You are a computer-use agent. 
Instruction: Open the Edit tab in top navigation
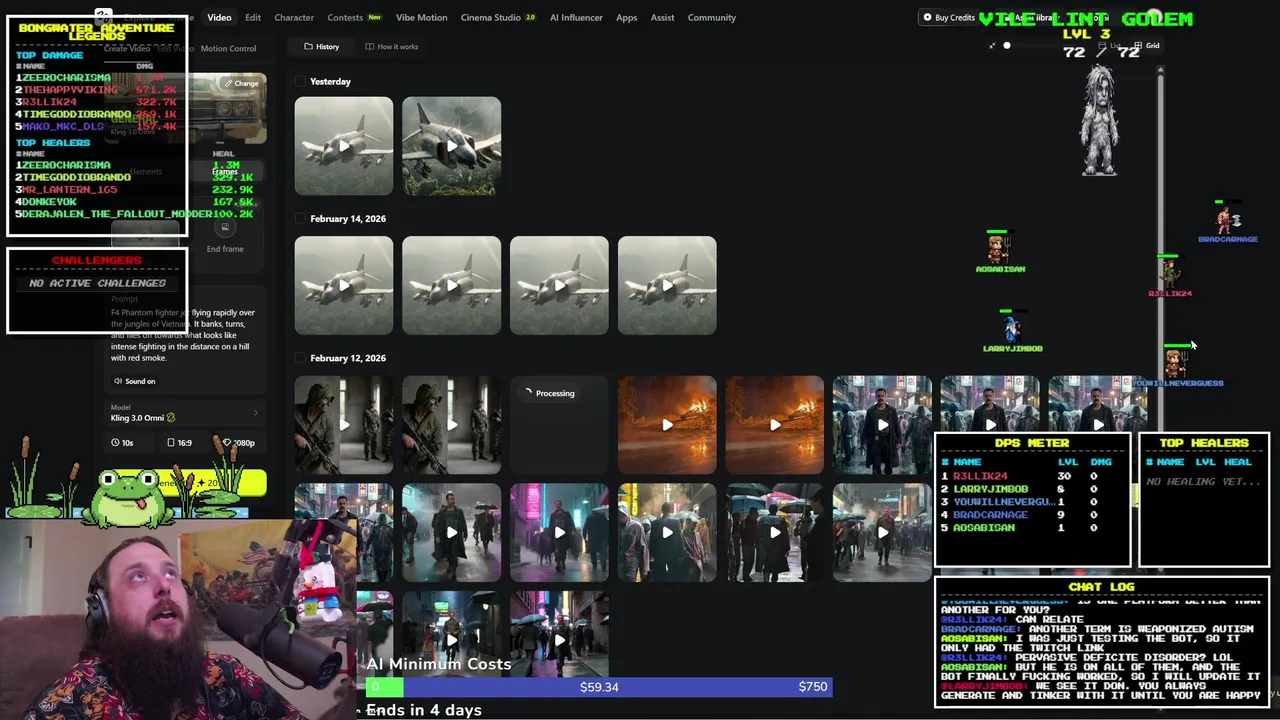[x=253, y=17]
